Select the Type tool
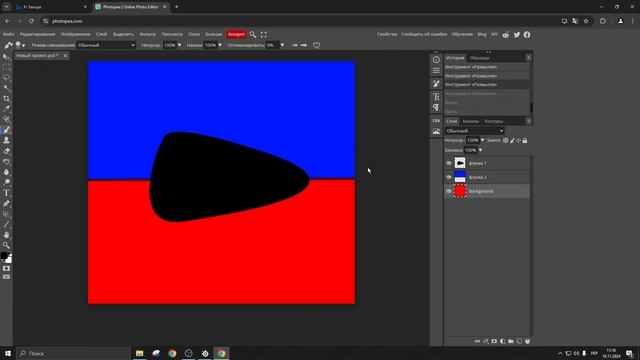 coord(6,193)
